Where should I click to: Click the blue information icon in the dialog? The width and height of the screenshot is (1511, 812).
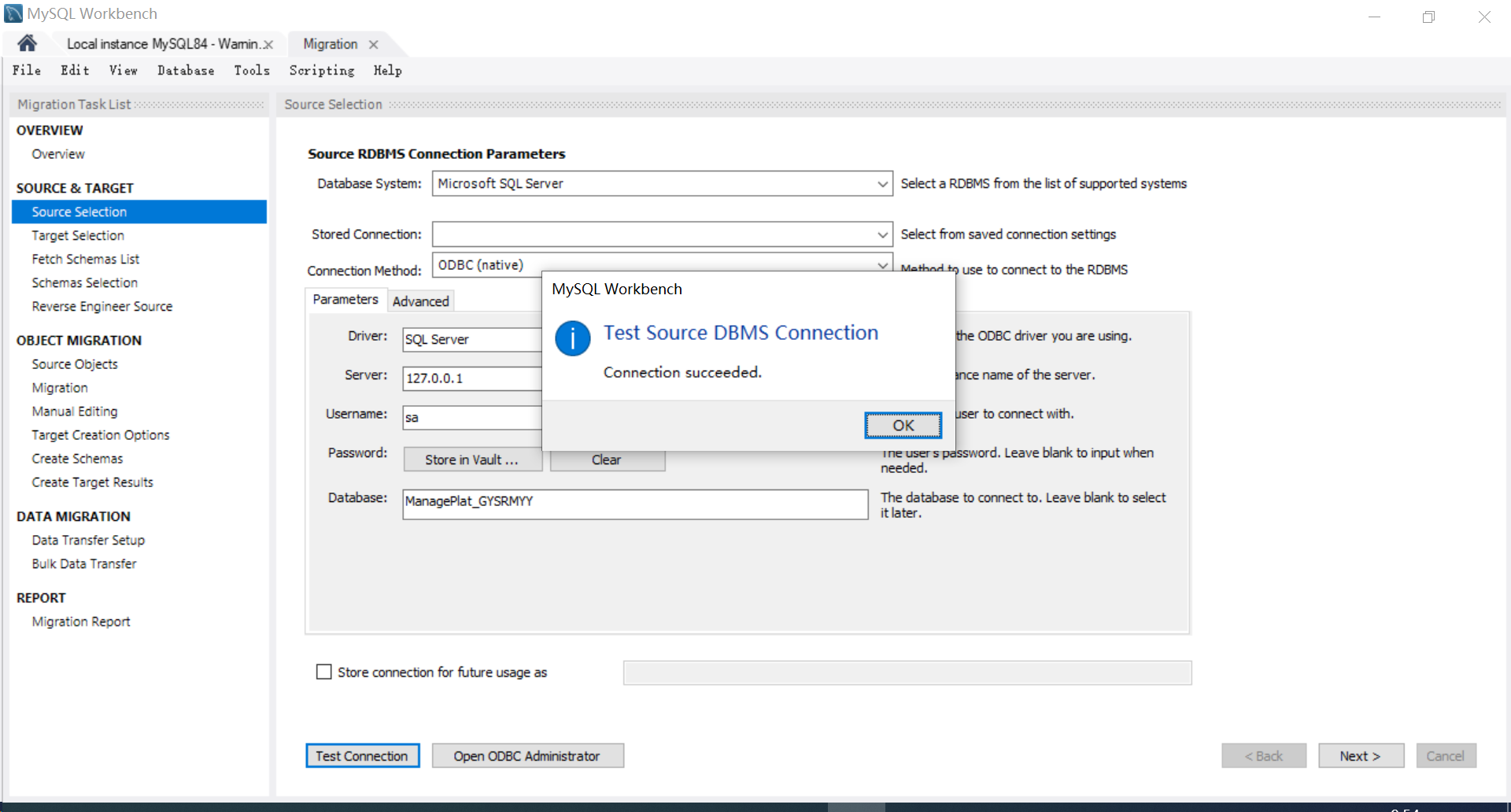click(x=572, y=338)
